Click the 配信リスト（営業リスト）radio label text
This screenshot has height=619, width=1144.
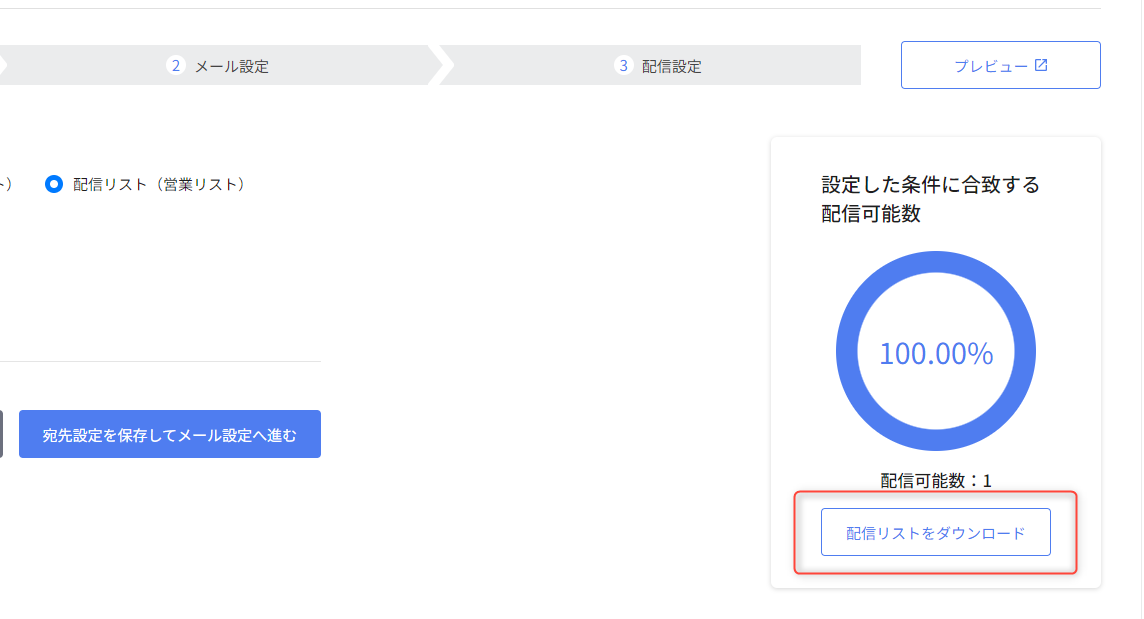159,185
